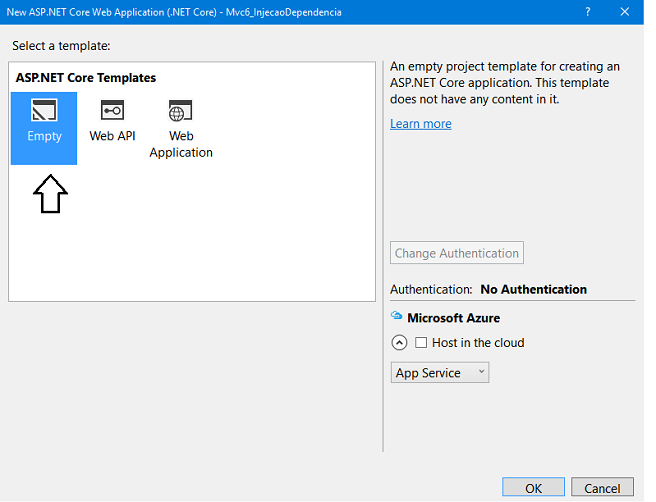Screen dimensions: 656x502
Task: Select the Web API template icon
Action: (112, 110)
